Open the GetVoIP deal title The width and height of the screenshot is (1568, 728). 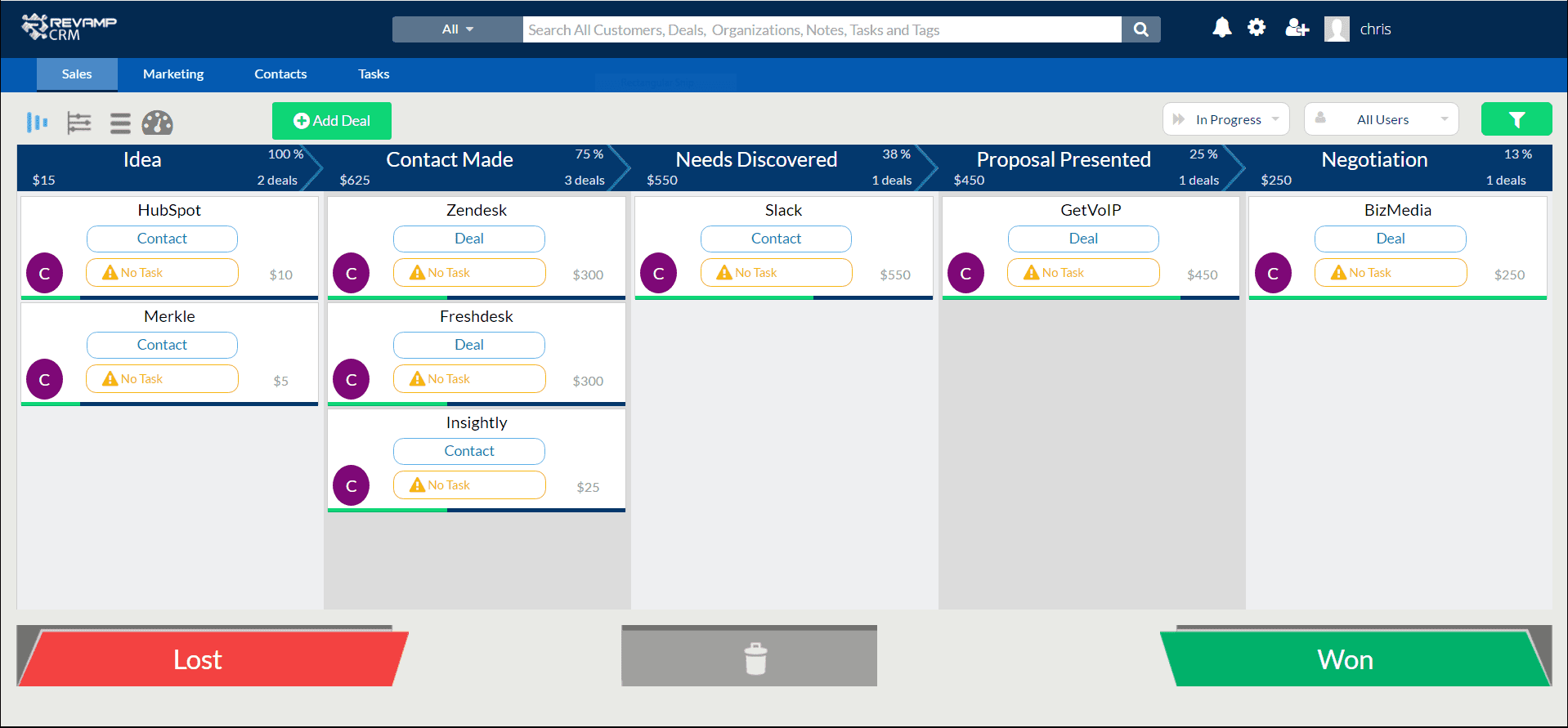point(1091,210)
